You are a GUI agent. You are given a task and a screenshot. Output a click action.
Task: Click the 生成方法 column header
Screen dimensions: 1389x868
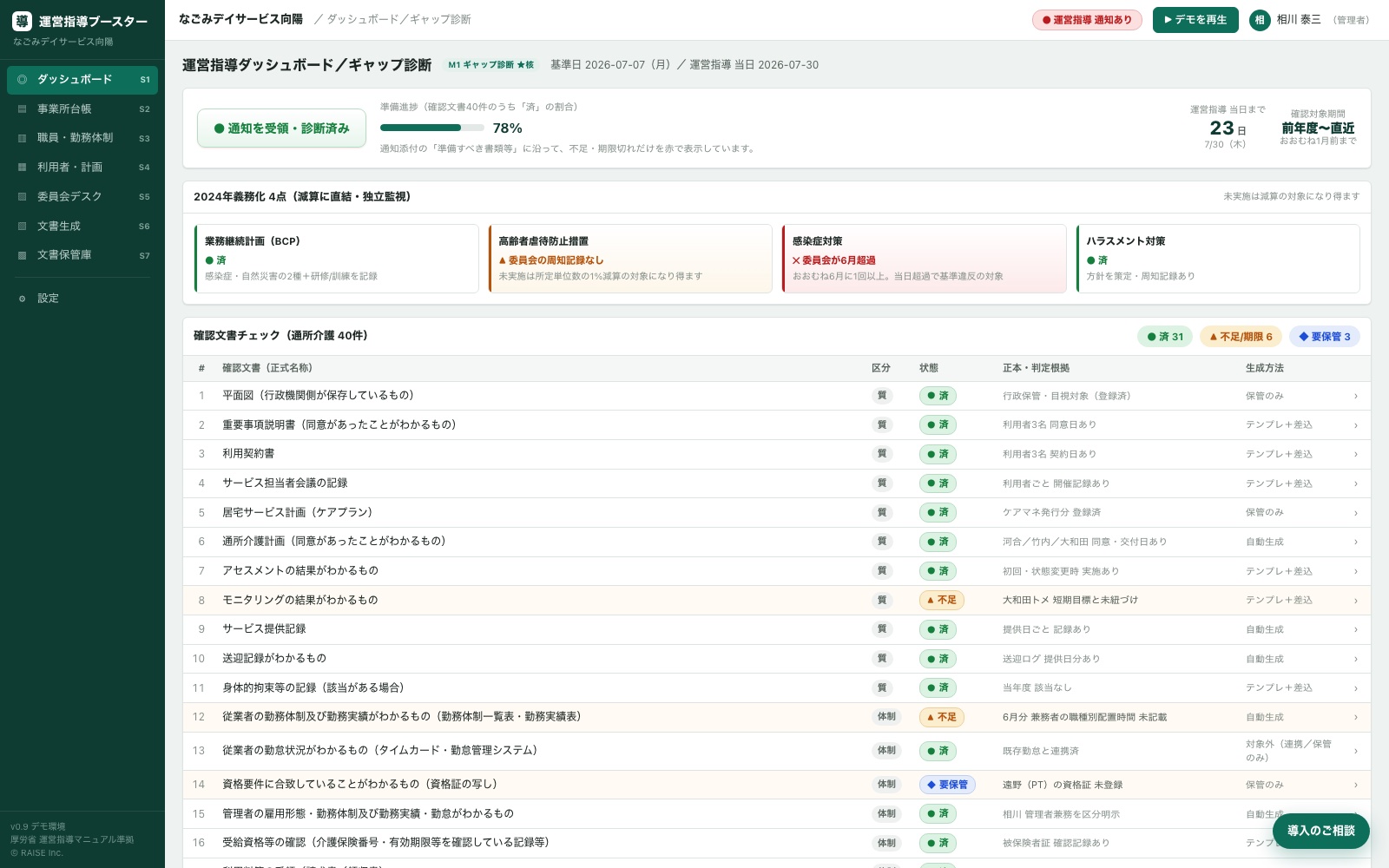coord(1265,368)
